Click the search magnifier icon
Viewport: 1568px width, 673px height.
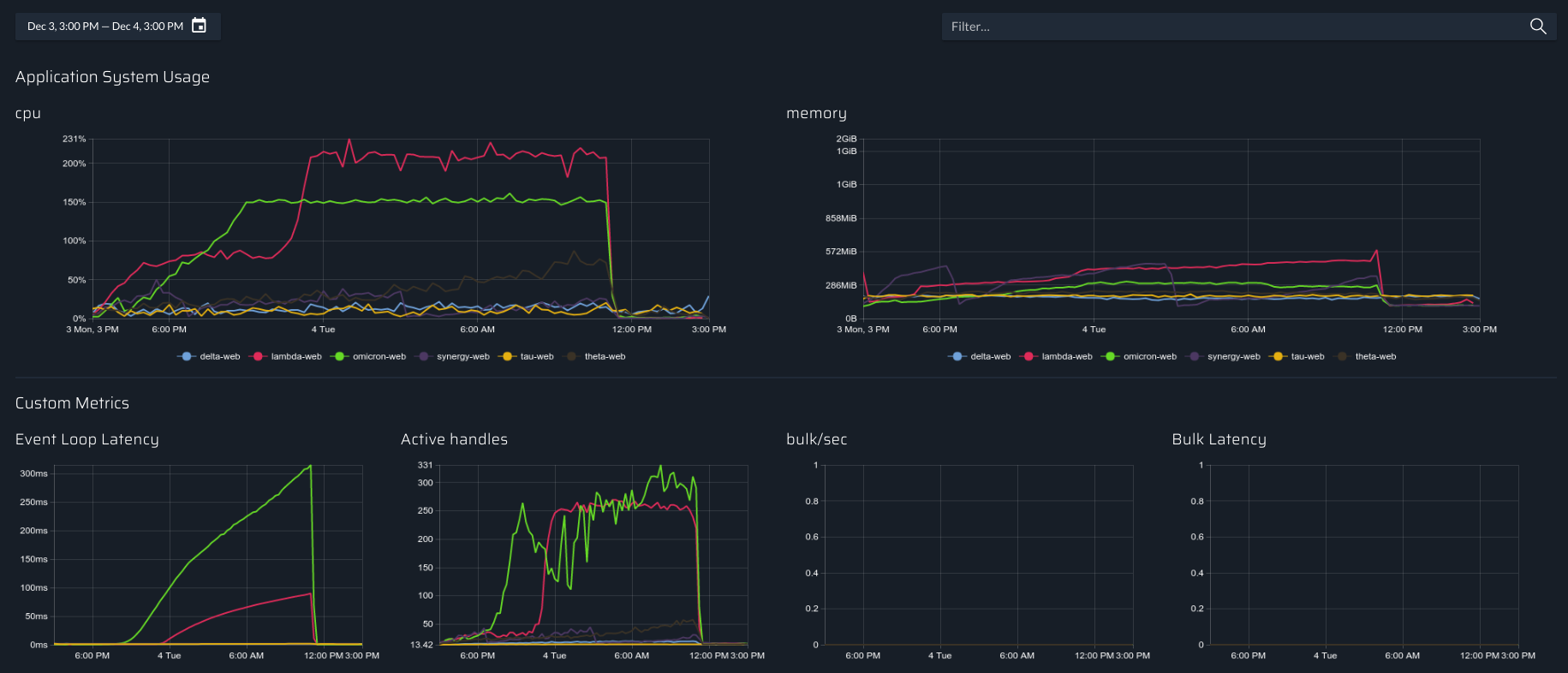click(x=1537, y=27)
